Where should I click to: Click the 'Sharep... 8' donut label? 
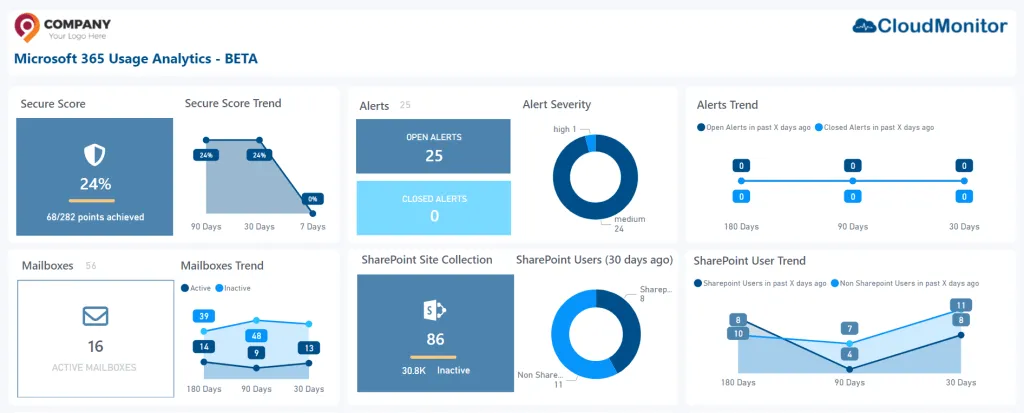tap(655, 294)
